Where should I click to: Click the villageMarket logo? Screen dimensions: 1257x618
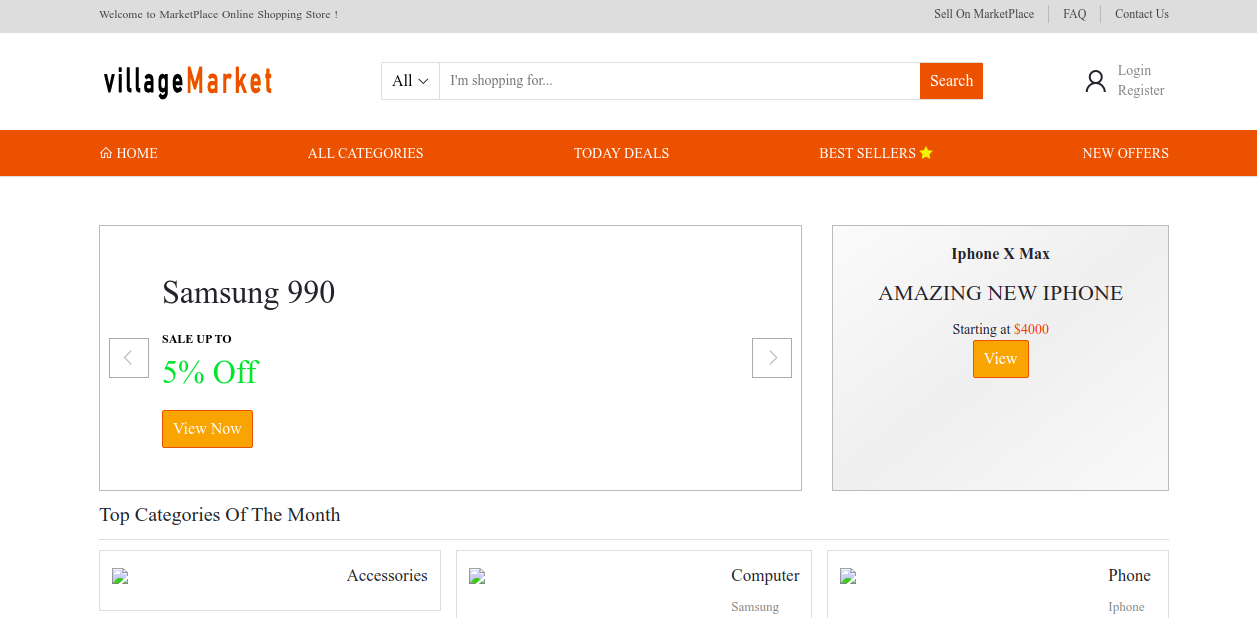(x=188, y=81)
